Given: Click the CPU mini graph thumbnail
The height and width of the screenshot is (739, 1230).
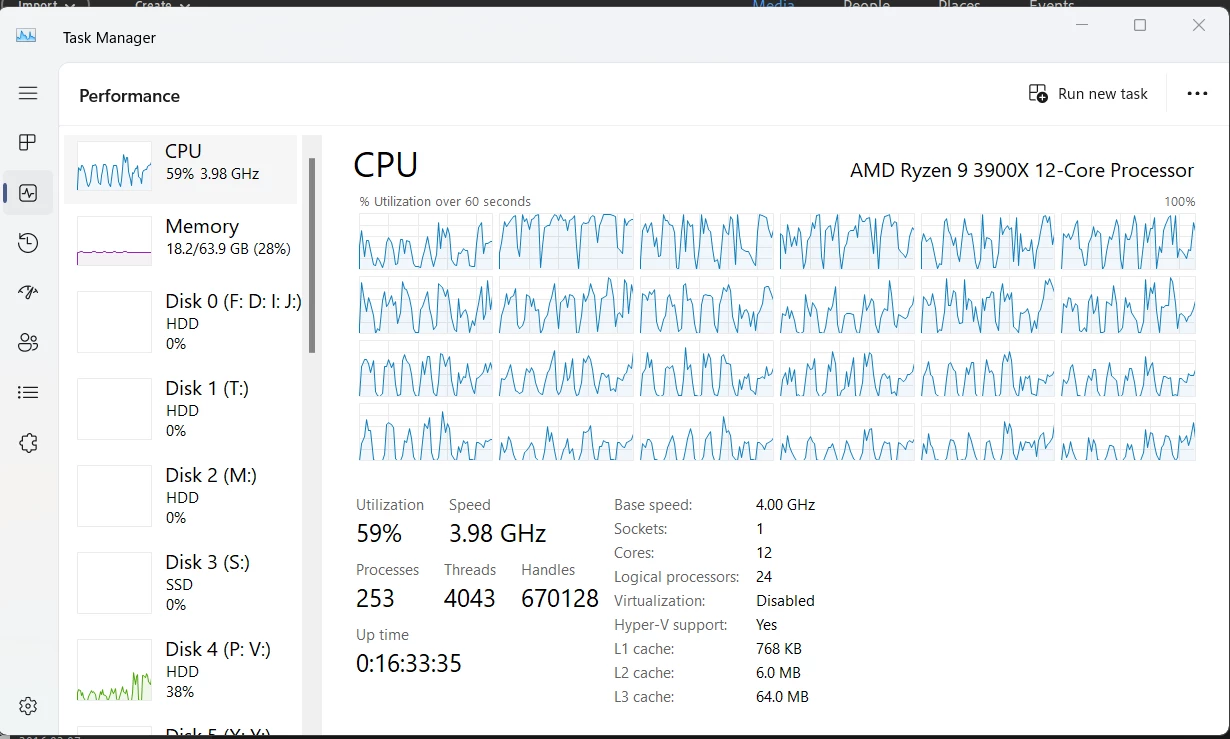Looking at the screenshot, I should coord(114,166).
